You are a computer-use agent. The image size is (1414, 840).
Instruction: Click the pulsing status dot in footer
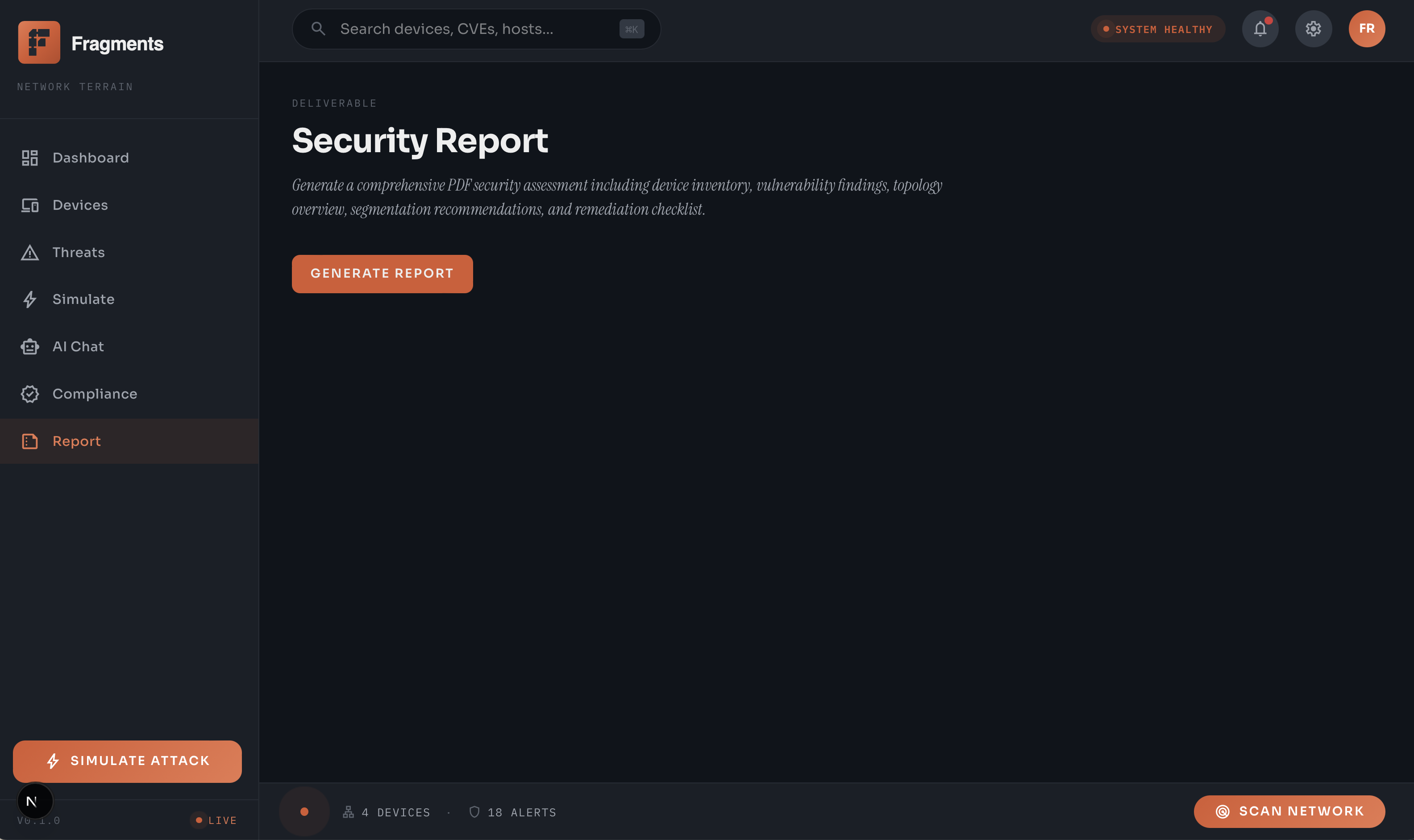point(304,811)
